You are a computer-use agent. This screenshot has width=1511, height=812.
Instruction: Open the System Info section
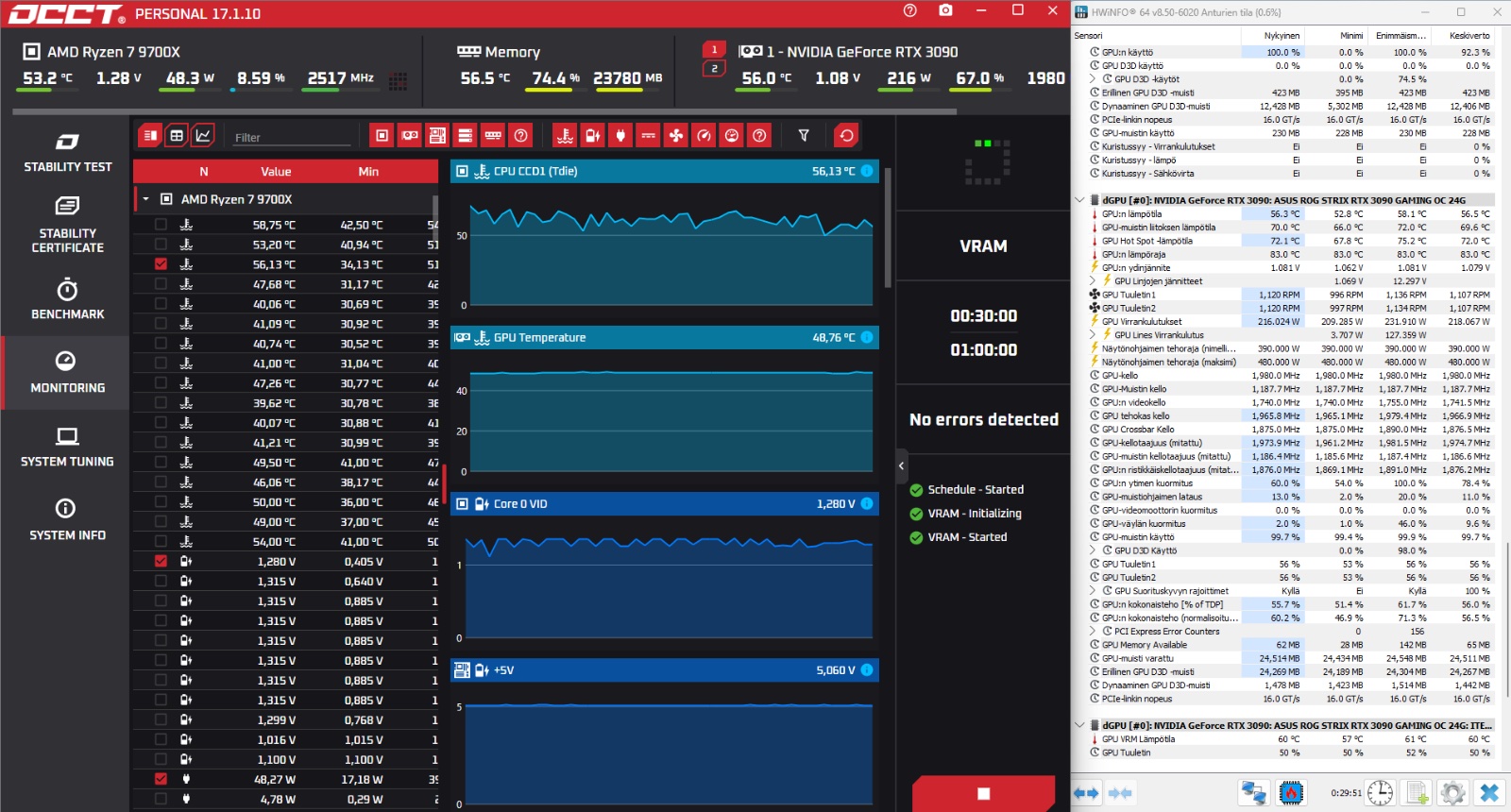[67, 520]
